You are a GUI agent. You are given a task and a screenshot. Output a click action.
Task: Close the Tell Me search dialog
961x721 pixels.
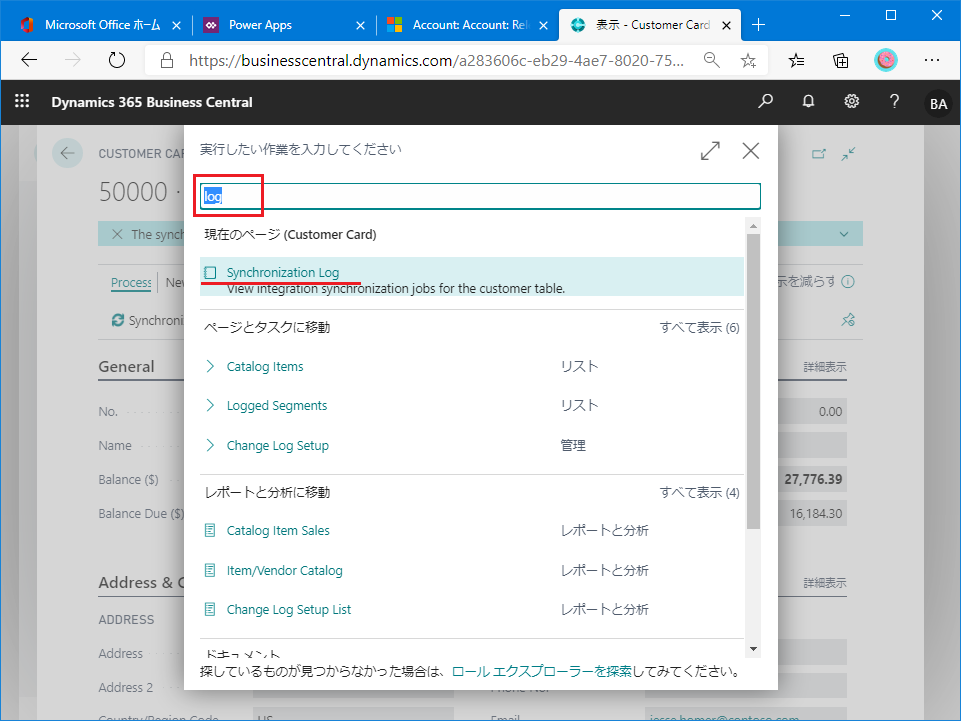(x=751, y=151)
